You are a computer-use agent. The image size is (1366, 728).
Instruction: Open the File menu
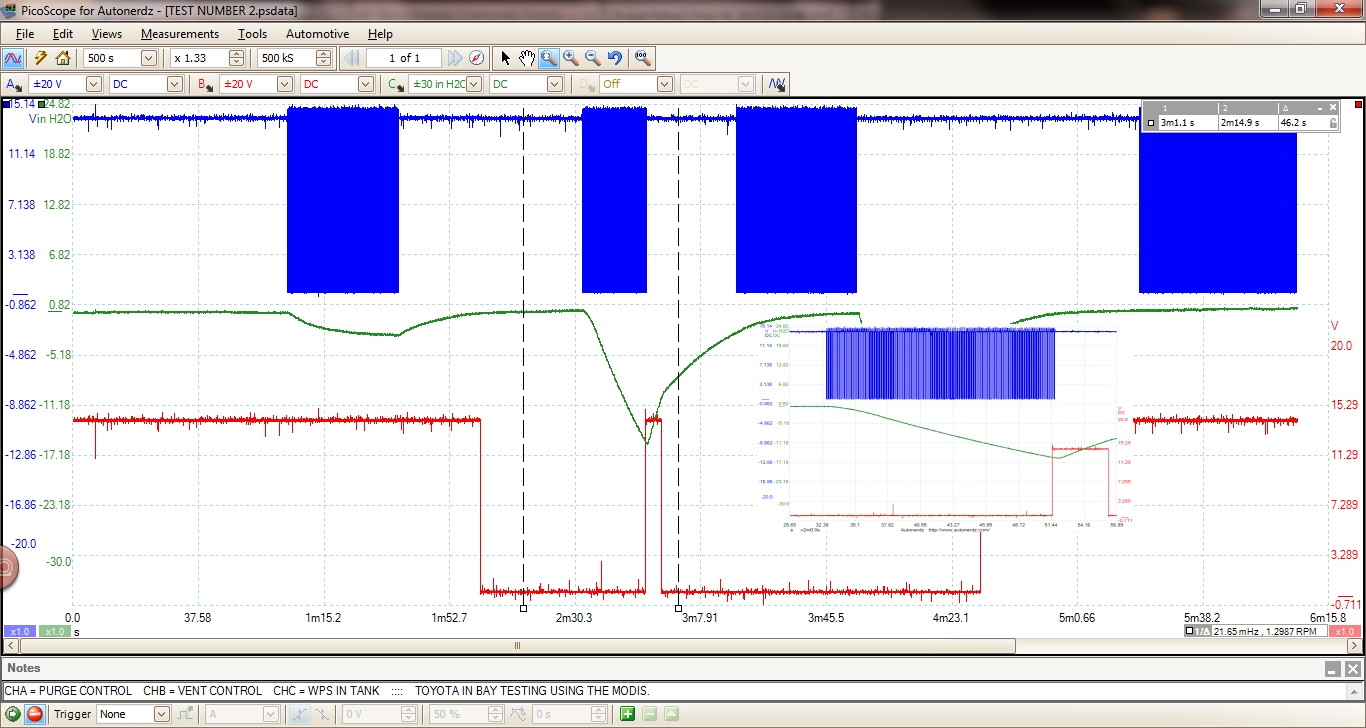pyautogui.click(x=25, y=34)
